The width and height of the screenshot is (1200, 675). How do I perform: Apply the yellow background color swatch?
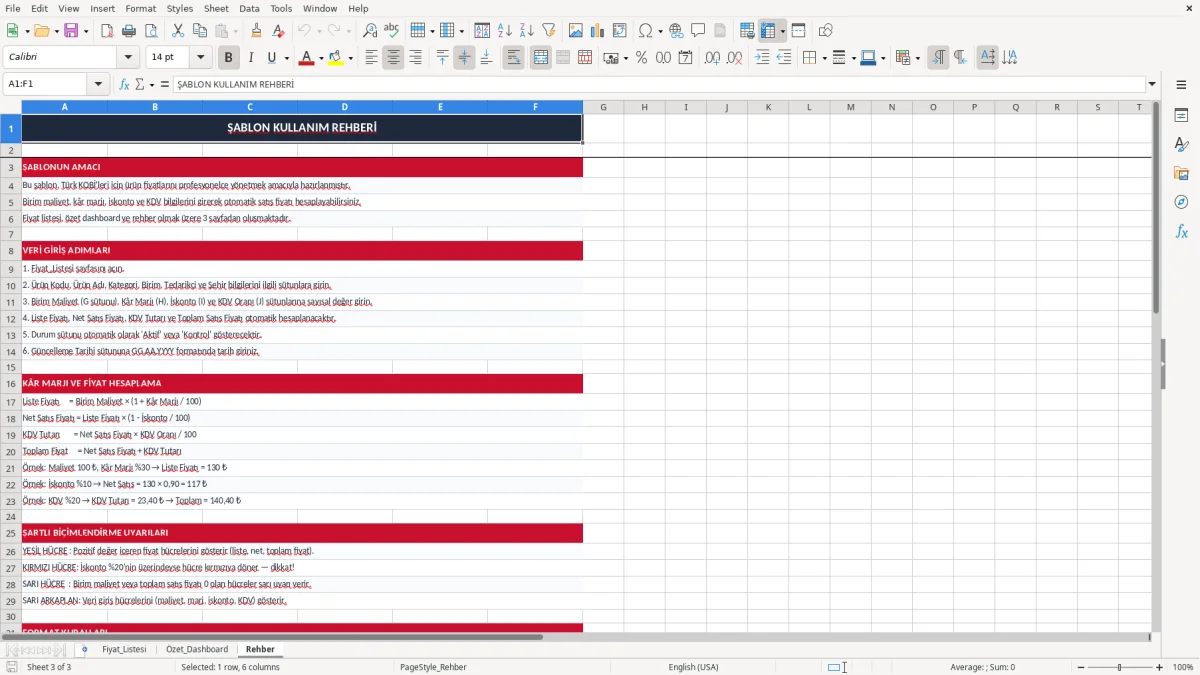[x=336, y=58]
